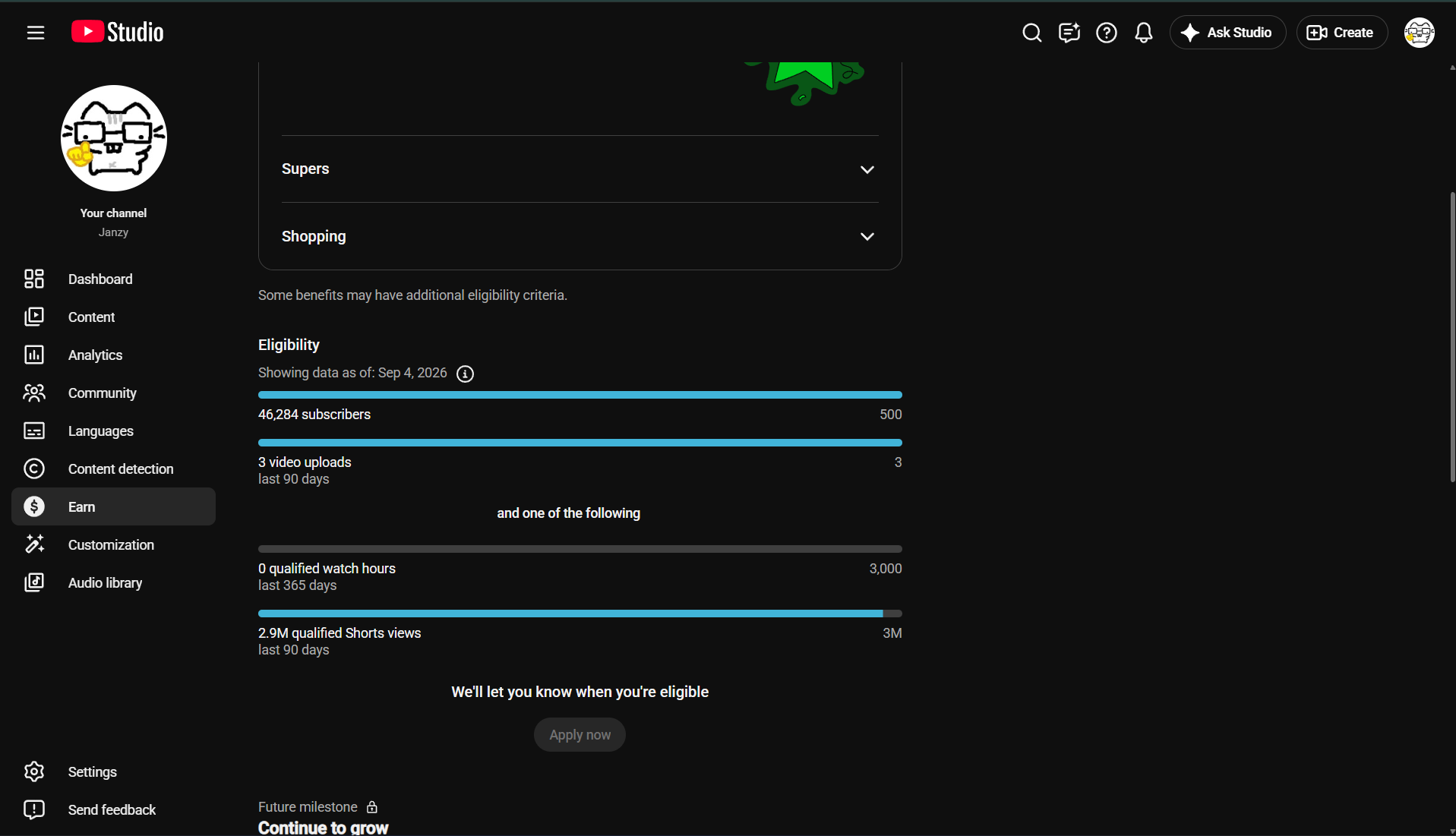Expand the Supers section

580,169
